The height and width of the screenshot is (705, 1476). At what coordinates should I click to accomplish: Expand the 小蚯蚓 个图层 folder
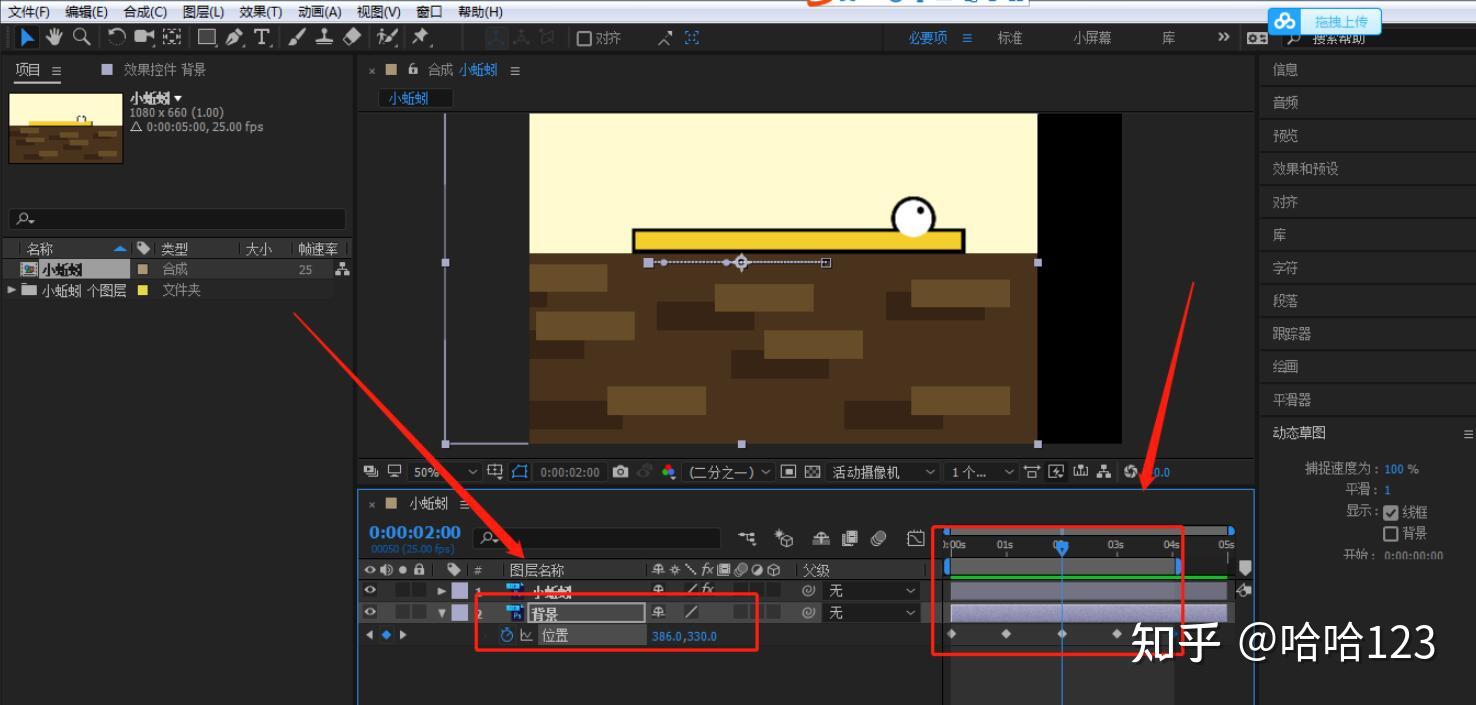point(12,290)
